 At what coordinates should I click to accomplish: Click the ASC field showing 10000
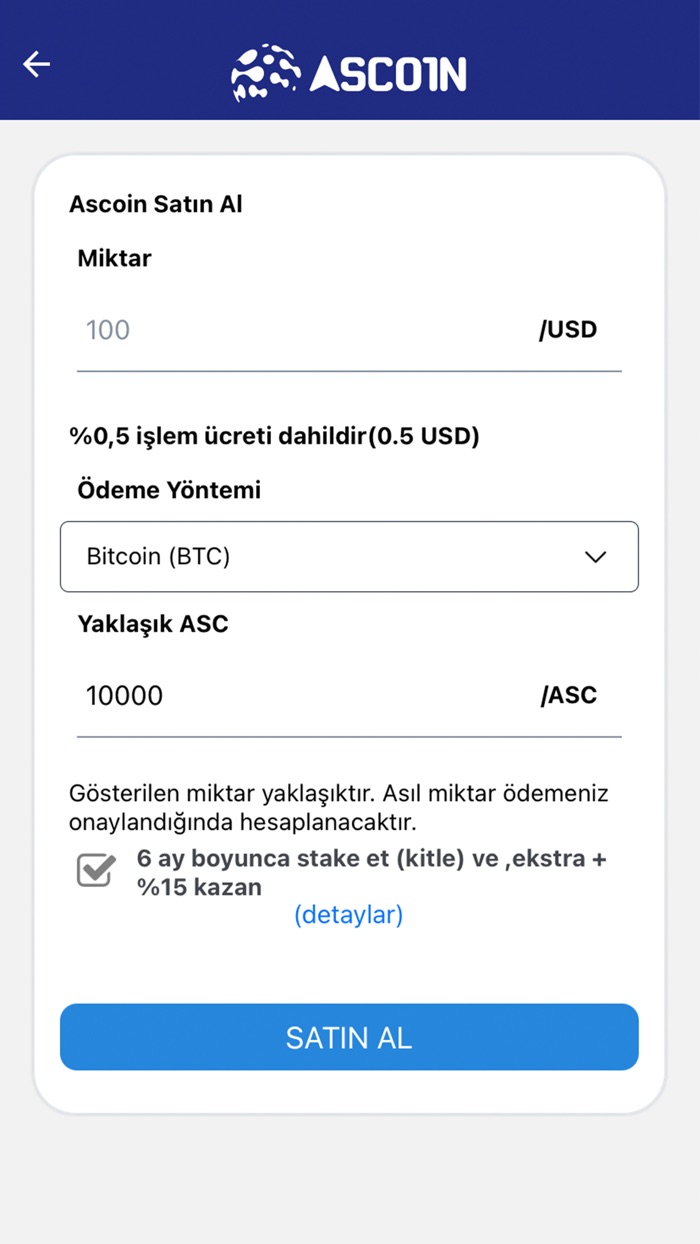tap(300, 695)
